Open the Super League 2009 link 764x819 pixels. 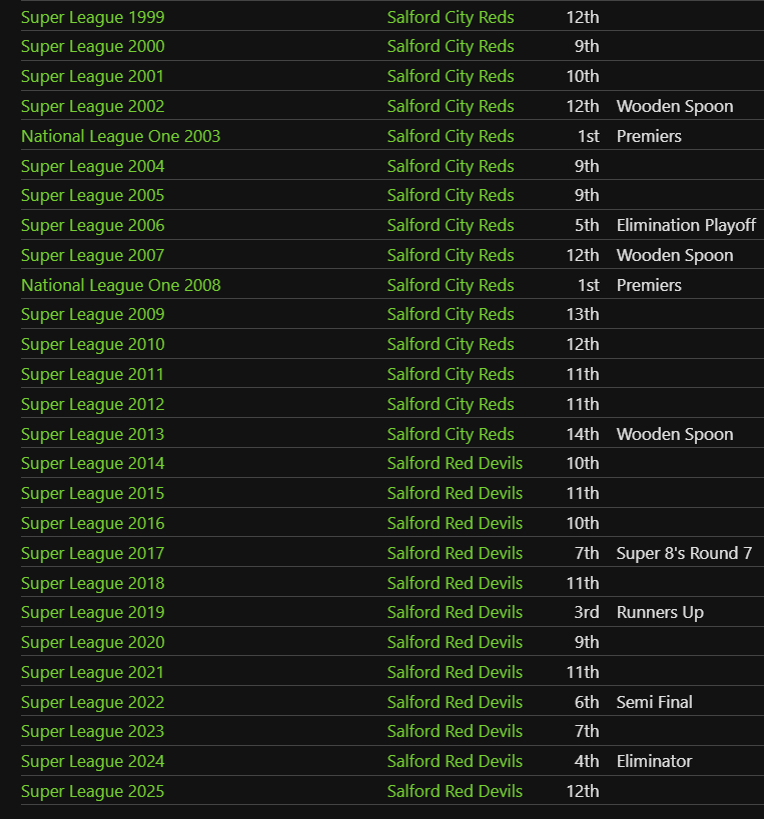click(x=92, y=314)
